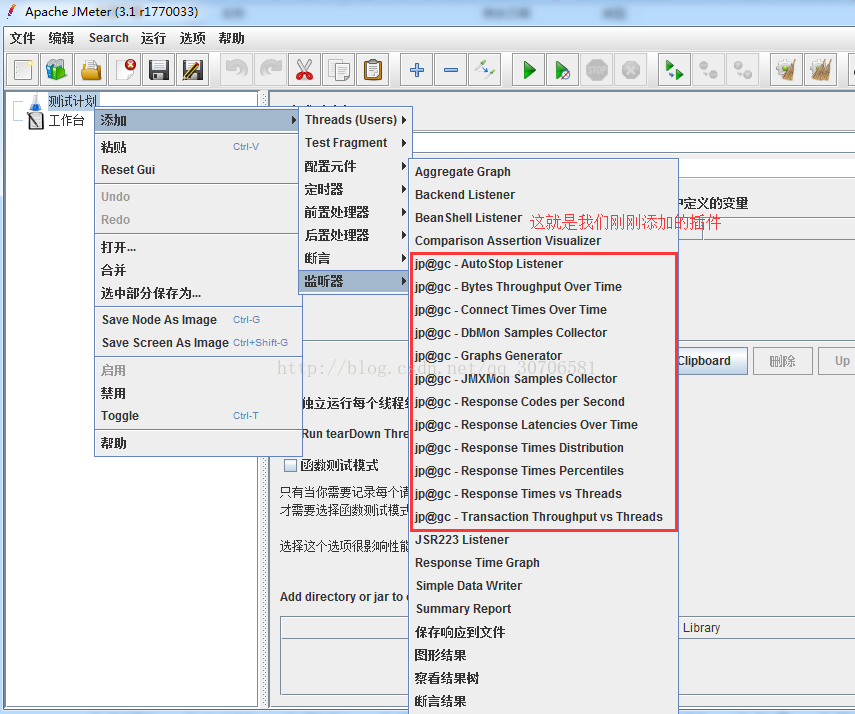
Task: Expand the 断言 submenu
Action: 356,258
